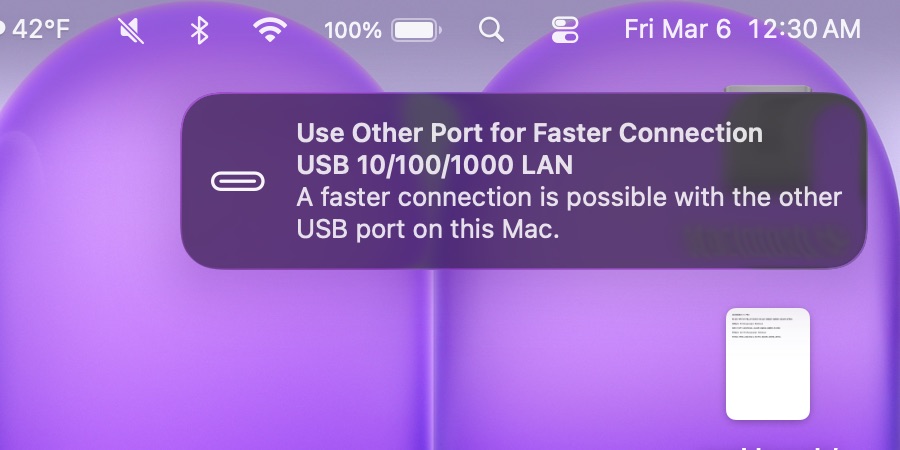Click the USB-C port icon in notification
The height and width of the screenshot is (450, 900).
click(x=238, y=181)
